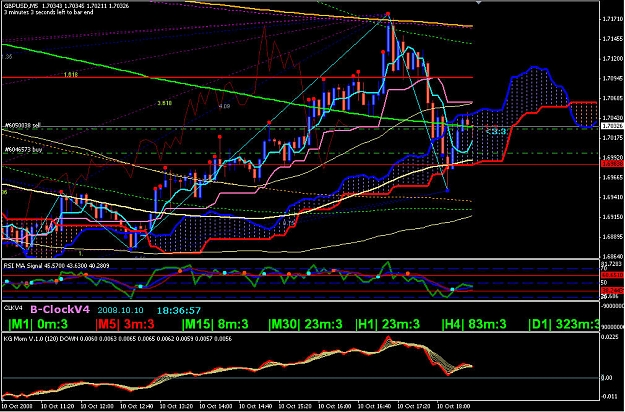The image size is (625, 412).
Task: Click the 1.618 Fibonacci level label
Action: click(71, 75)
